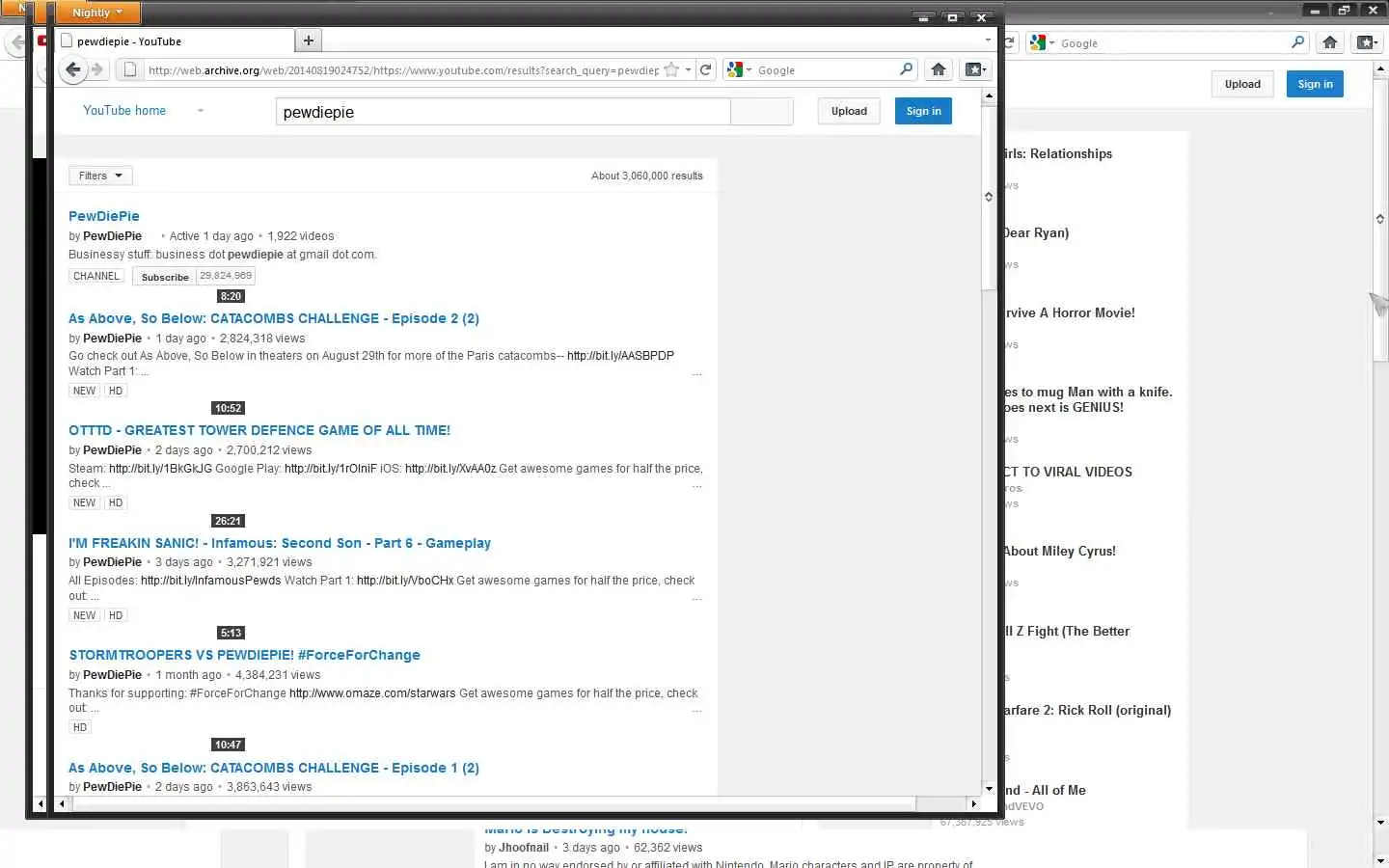Screen dimensions: 1389x868
Task: Open As Above, So Below Episode 1 video
Action: [274, 768]
